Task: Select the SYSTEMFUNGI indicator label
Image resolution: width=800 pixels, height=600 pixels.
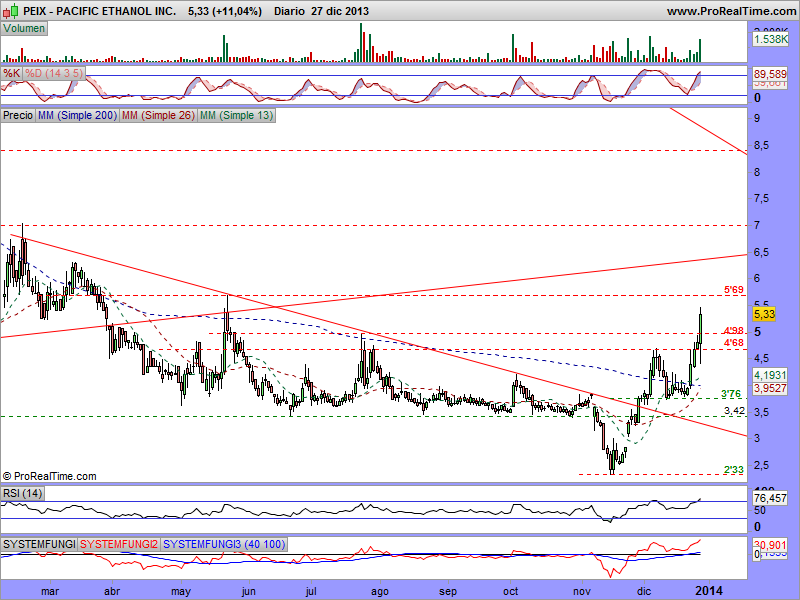Action: (x=39, y=544)
